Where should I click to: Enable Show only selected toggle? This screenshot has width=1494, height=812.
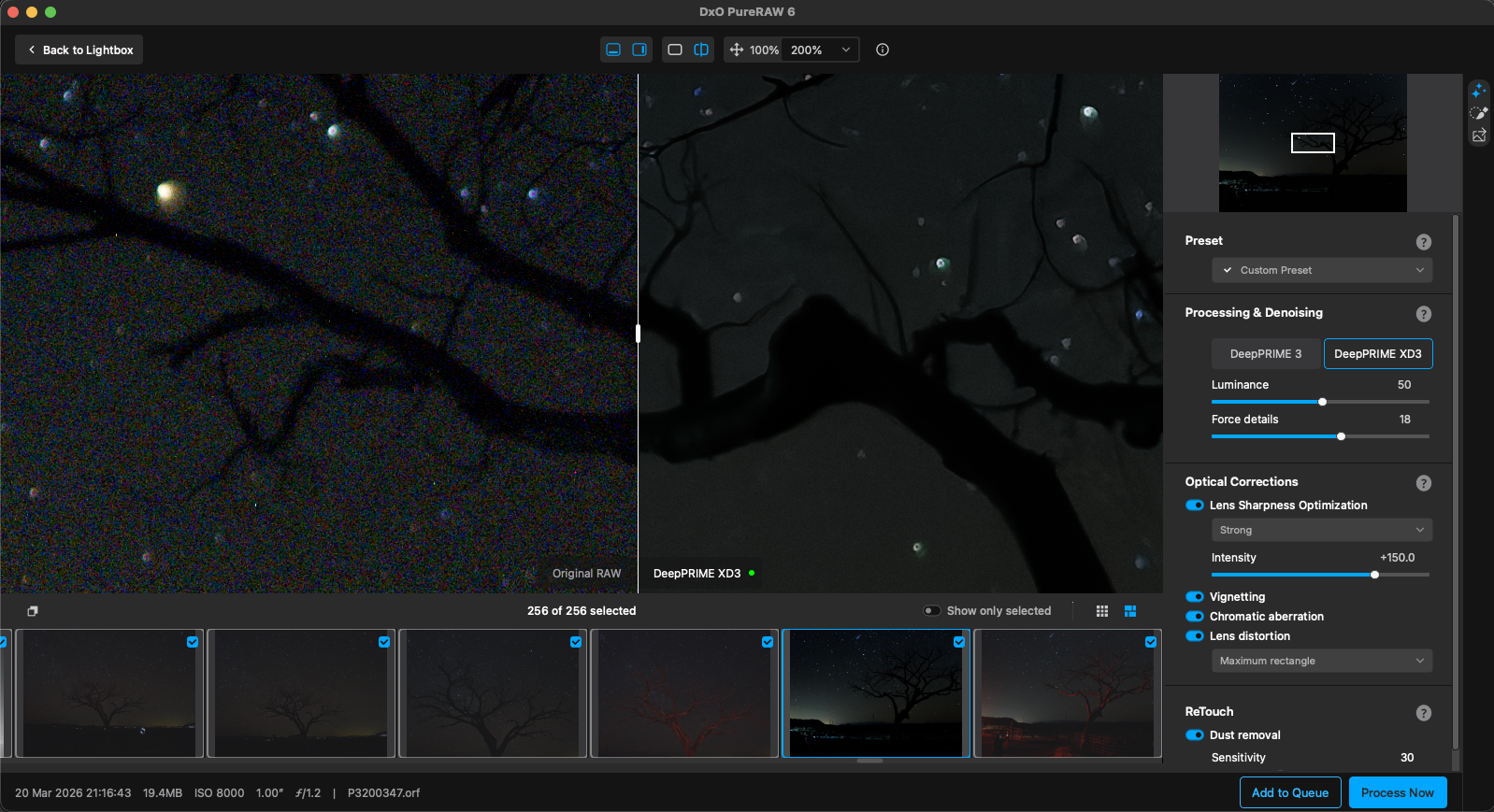pos(932,611)
